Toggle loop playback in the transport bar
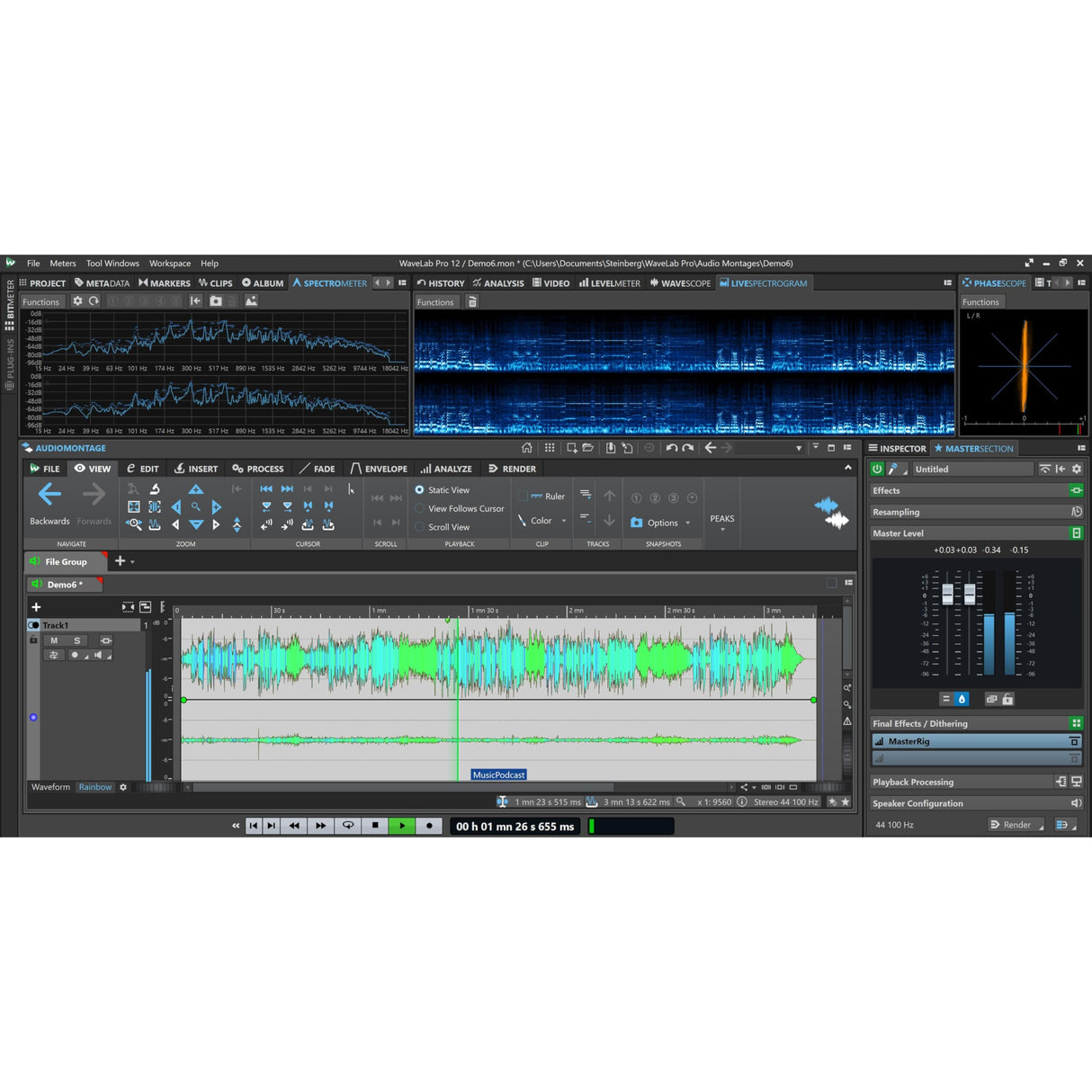Viewport: 1092px width, 1092px height. 348,826
